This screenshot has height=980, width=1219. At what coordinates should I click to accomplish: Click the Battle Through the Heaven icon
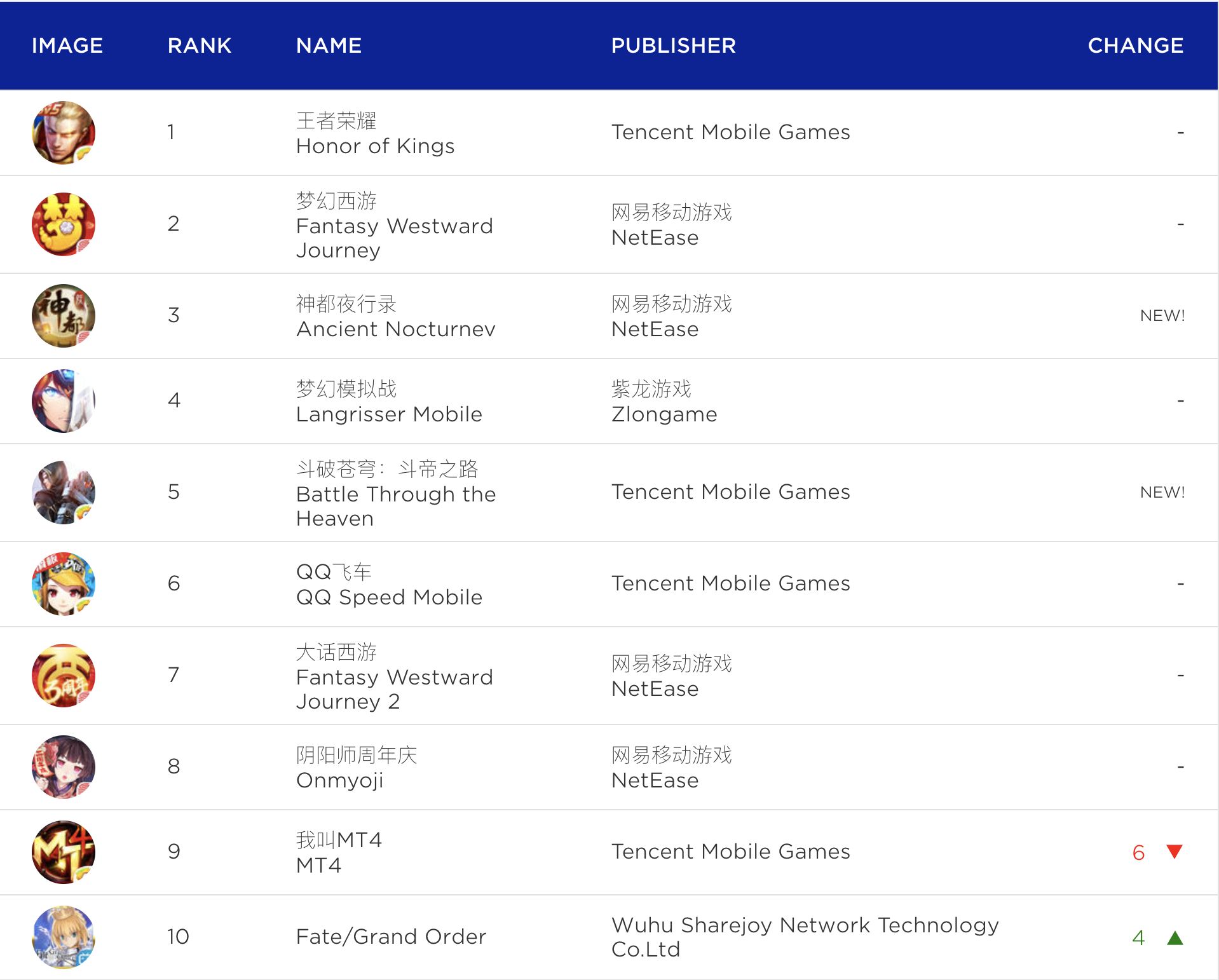(64, 493)
